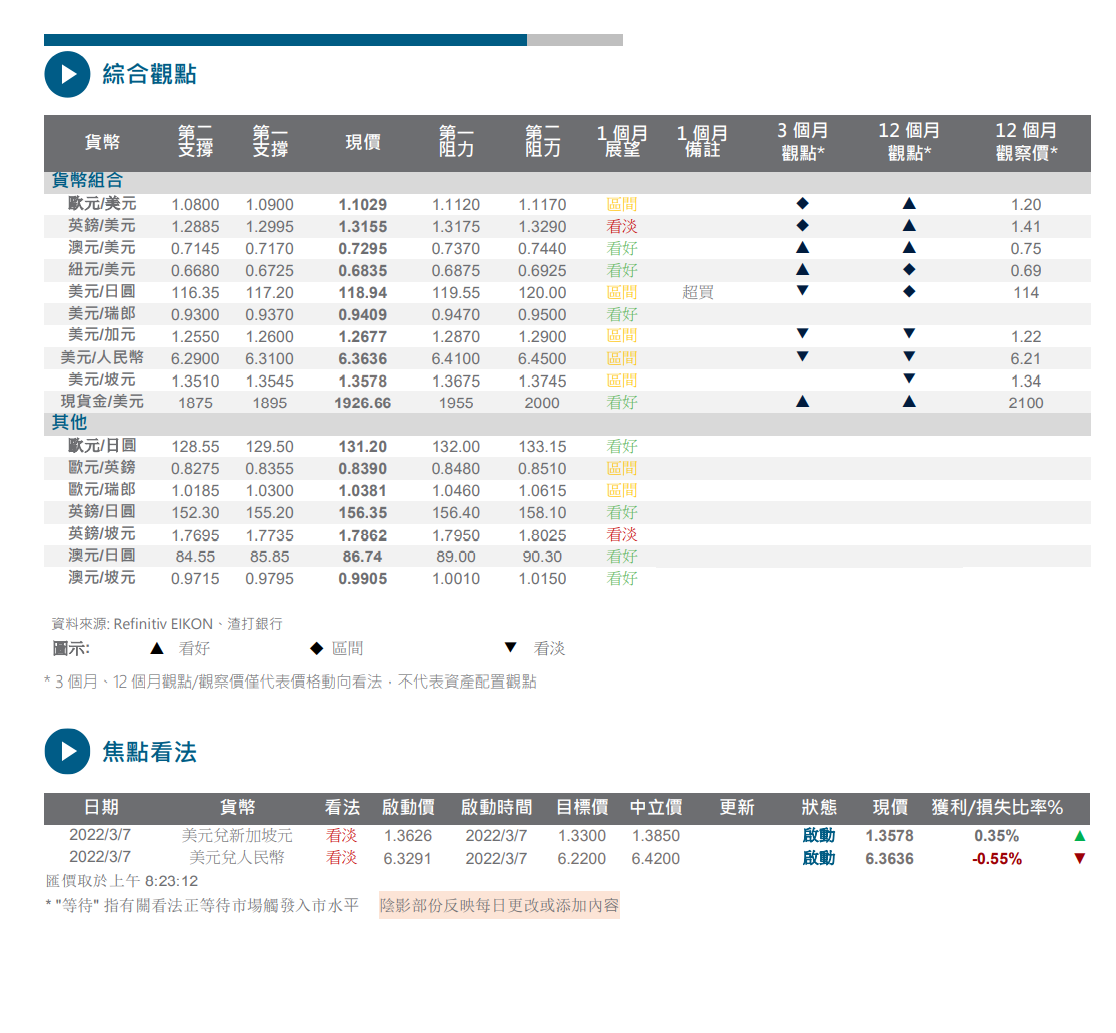
Task: Click the 3-month down triangle for 美元/日圓
Action: click(802, 291)
